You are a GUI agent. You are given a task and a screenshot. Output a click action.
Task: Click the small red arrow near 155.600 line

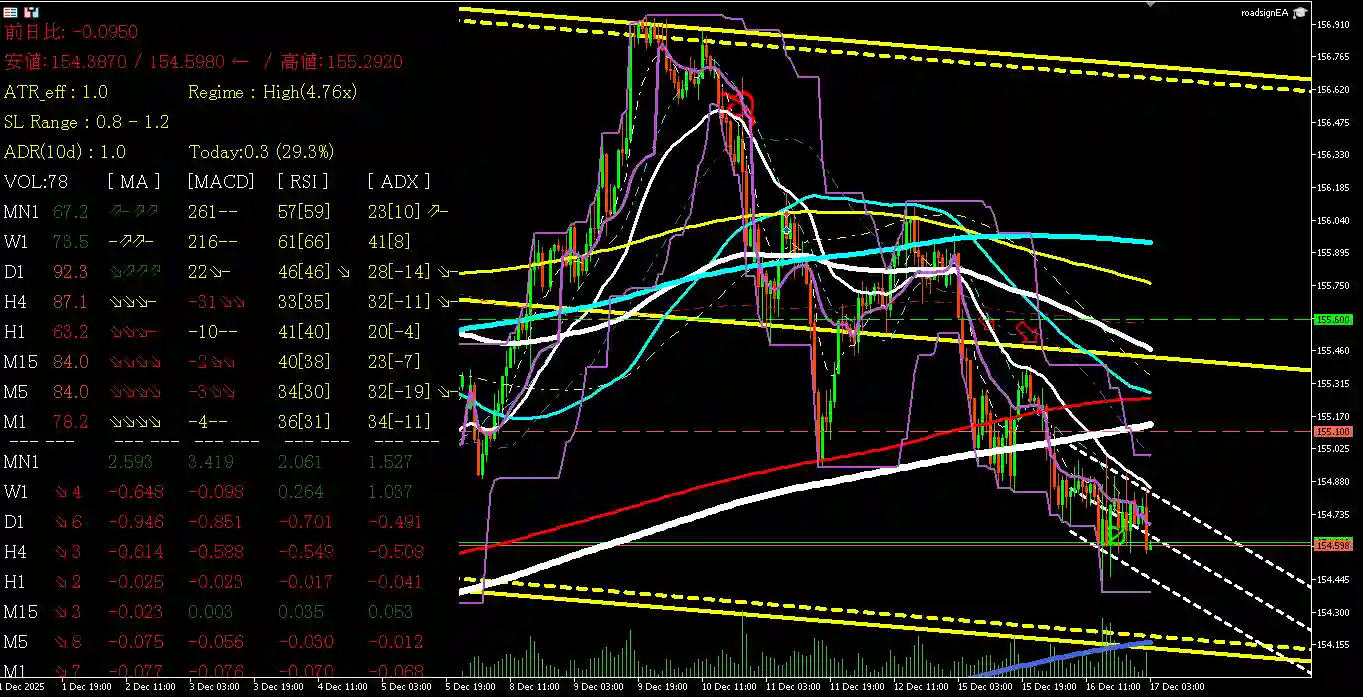[x=990, y=323]
